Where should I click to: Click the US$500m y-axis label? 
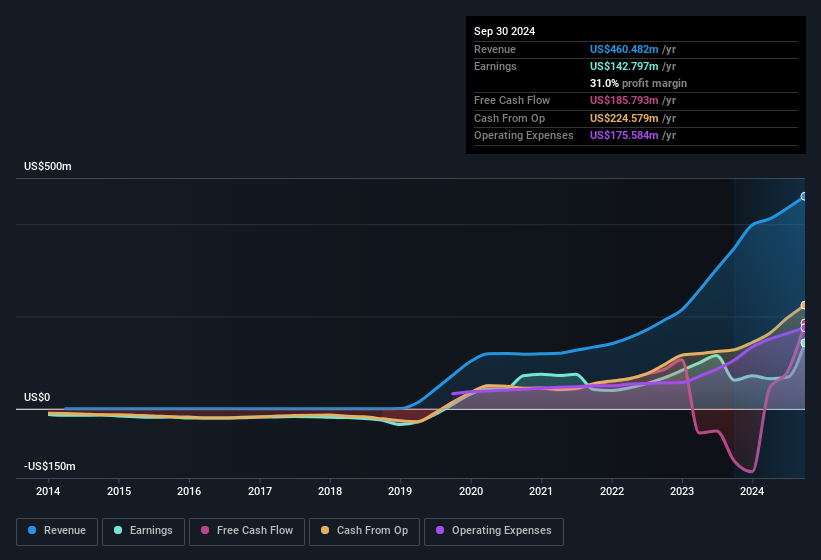point(48,166)
